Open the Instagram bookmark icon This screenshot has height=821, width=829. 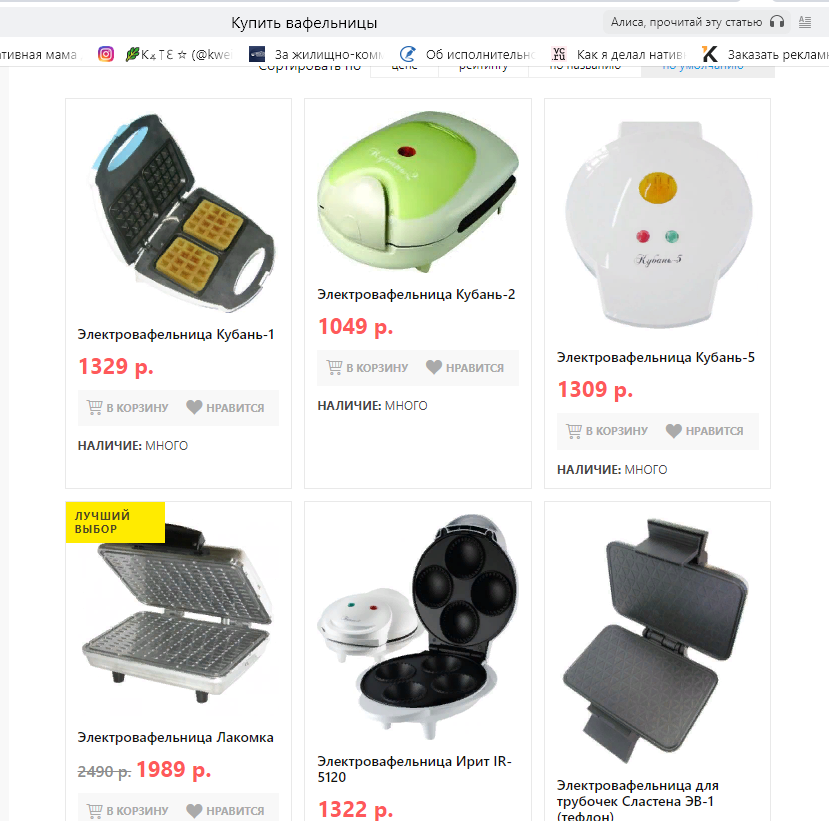pos(106,54)
